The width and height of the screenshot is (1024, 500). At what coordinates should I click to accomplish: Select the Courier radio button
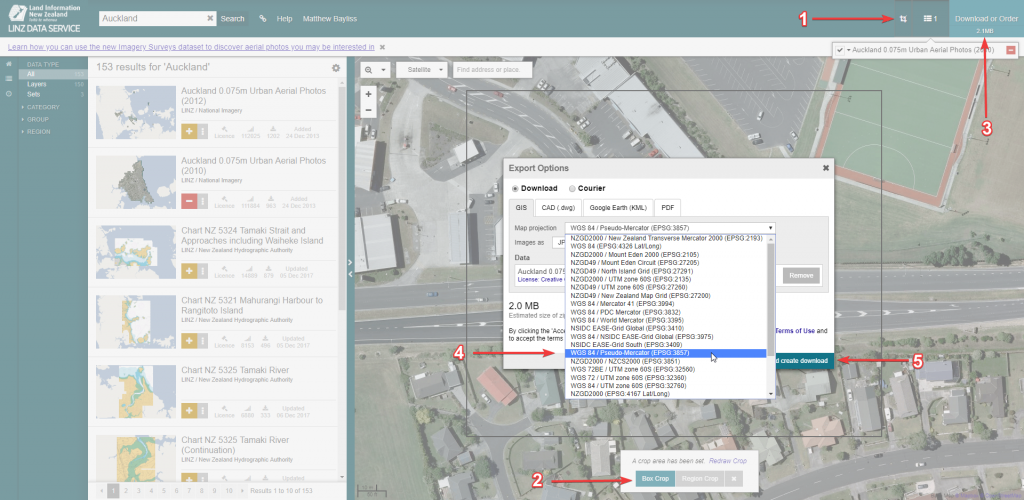click(x=572, y=188)
